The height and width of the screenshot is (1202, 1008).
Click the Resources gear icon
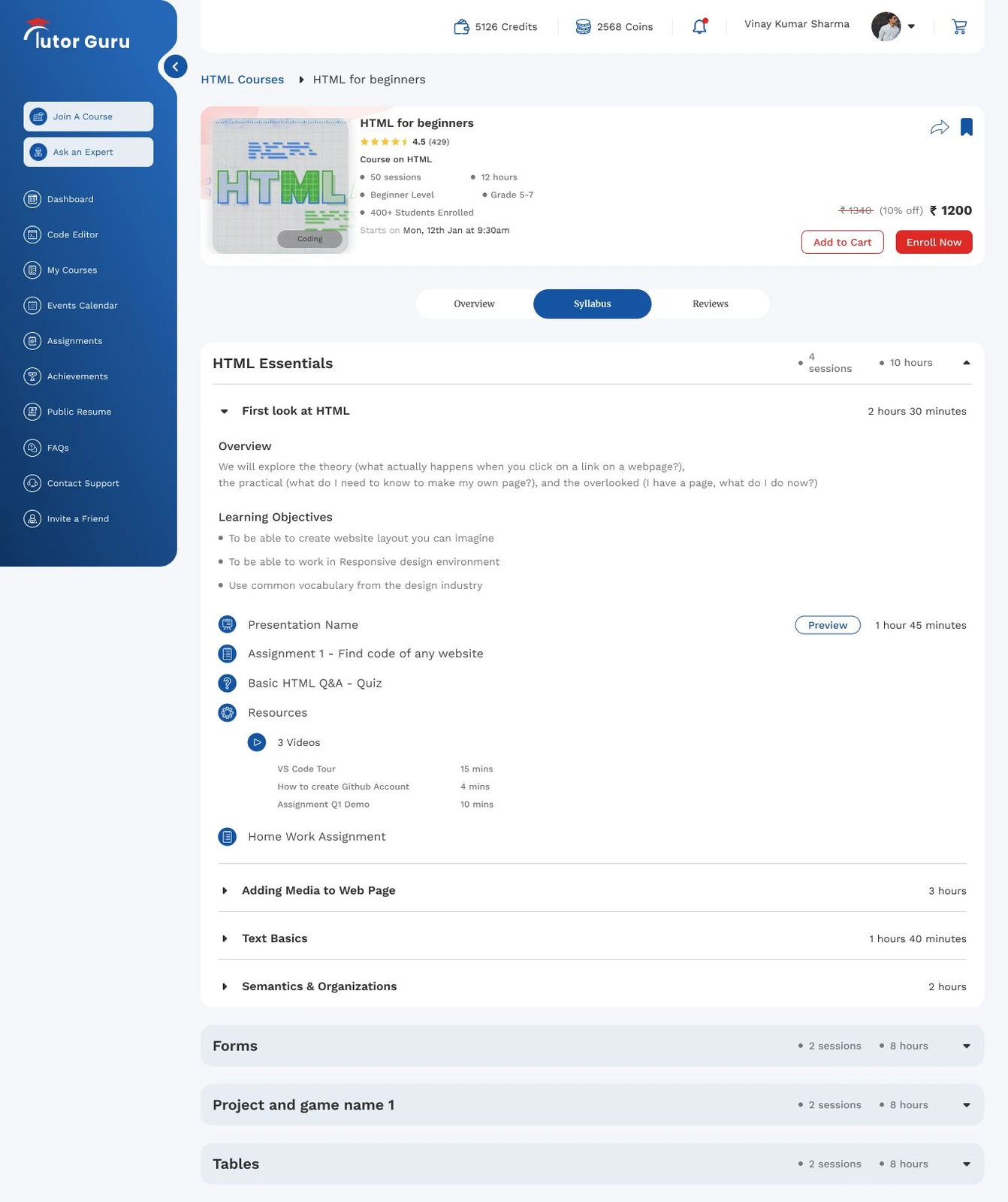click(227, 713)
